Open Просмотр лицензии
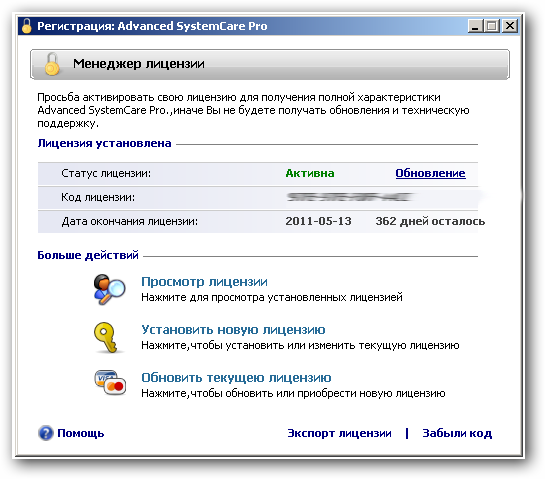Image resolution: width=545 pixels, height=479 pixels. tap(204, 282)
